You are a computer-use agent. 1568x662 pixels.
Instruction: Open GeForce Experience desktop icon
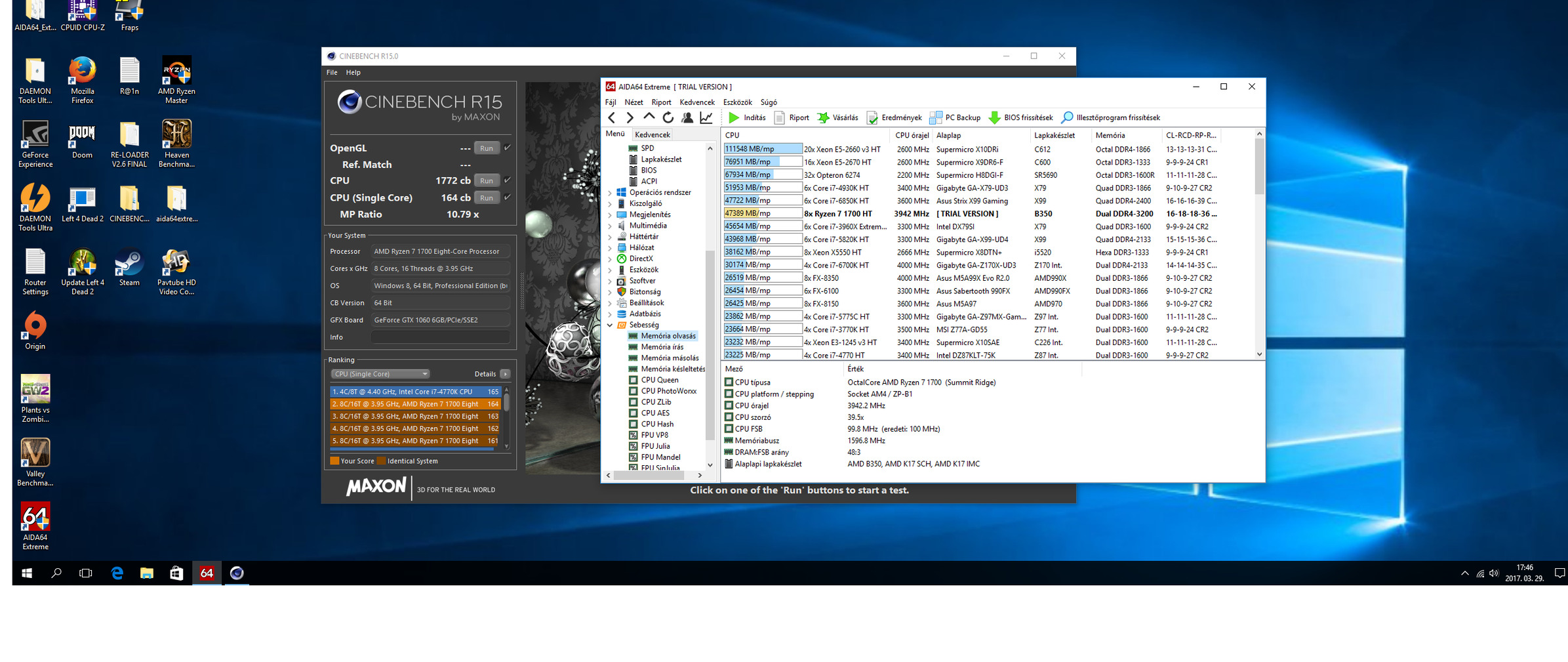point(35,144)
